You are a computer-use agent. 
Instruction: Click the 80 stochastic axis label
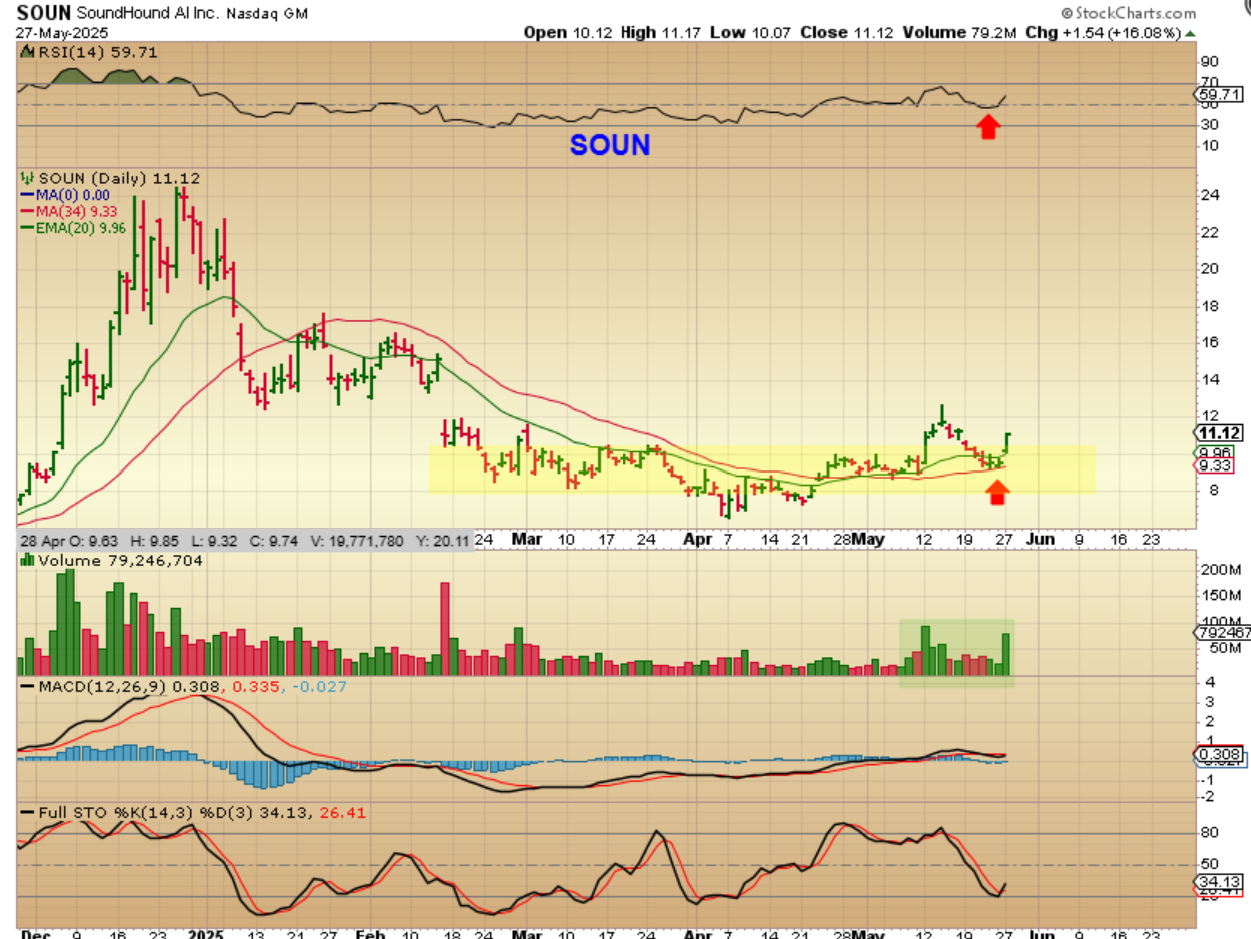tap(1209, 832)
